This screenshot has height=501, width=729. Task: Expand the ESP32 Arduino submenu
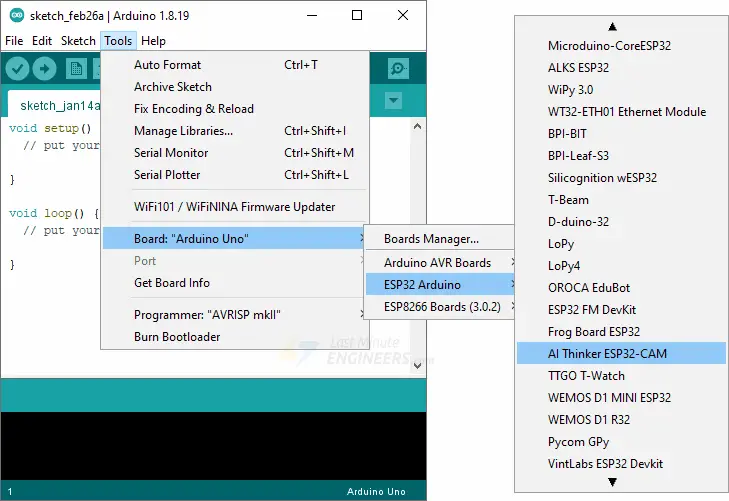point(440,284)
